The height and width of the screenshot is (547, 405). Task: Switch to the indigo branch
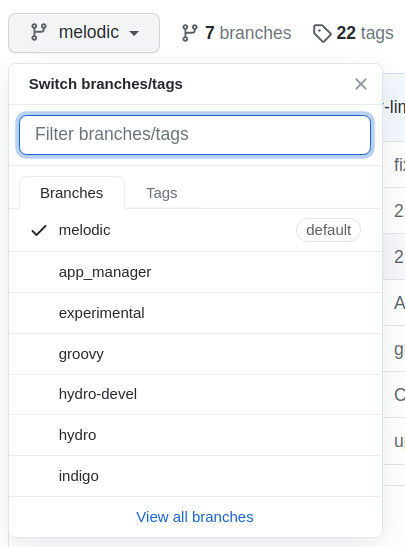[195, 476]
